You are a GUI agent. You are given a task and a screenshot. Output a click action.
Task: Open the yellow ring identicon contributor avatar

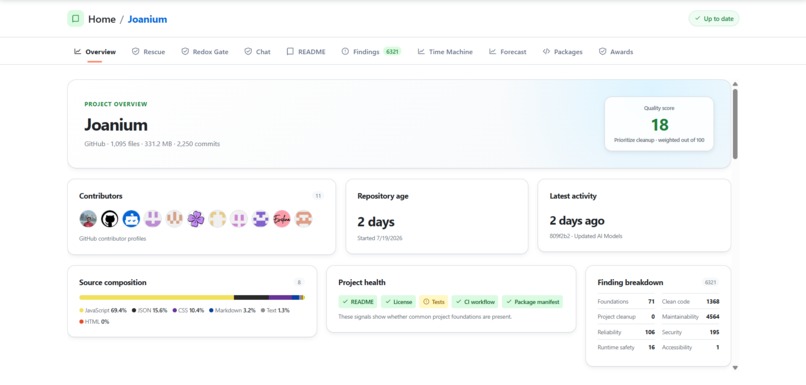[217, 219]
